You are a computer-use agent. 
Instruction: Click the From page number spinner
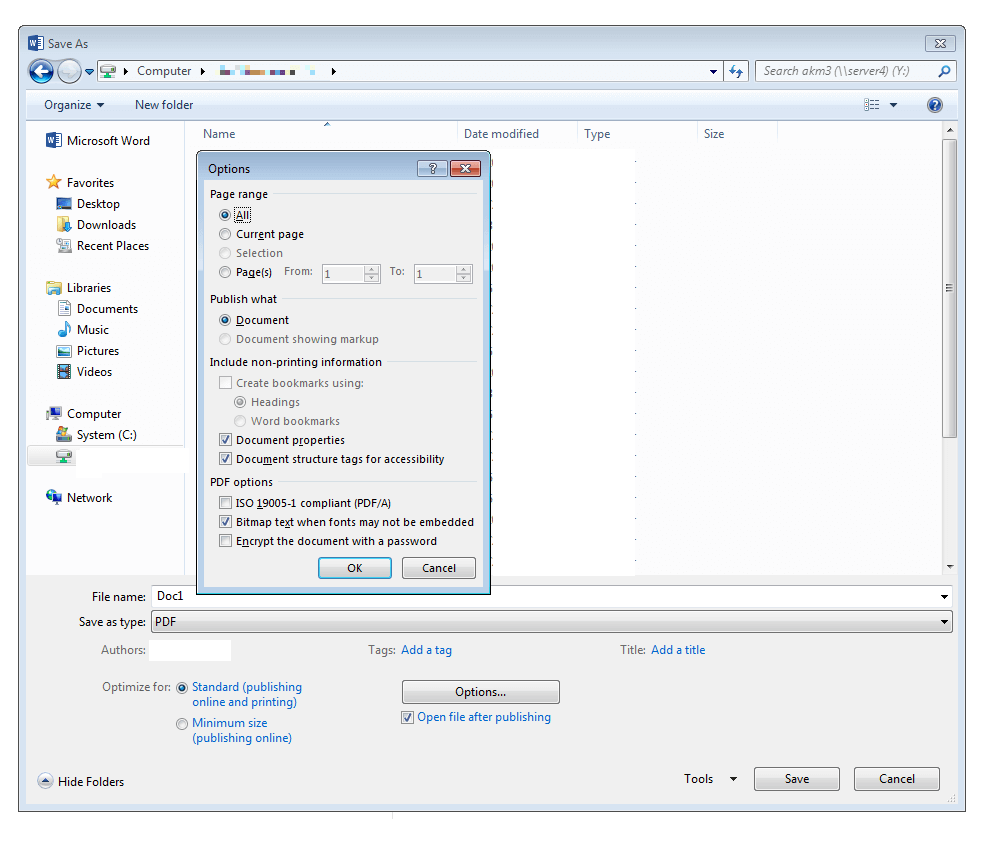(x=372, y=273)
